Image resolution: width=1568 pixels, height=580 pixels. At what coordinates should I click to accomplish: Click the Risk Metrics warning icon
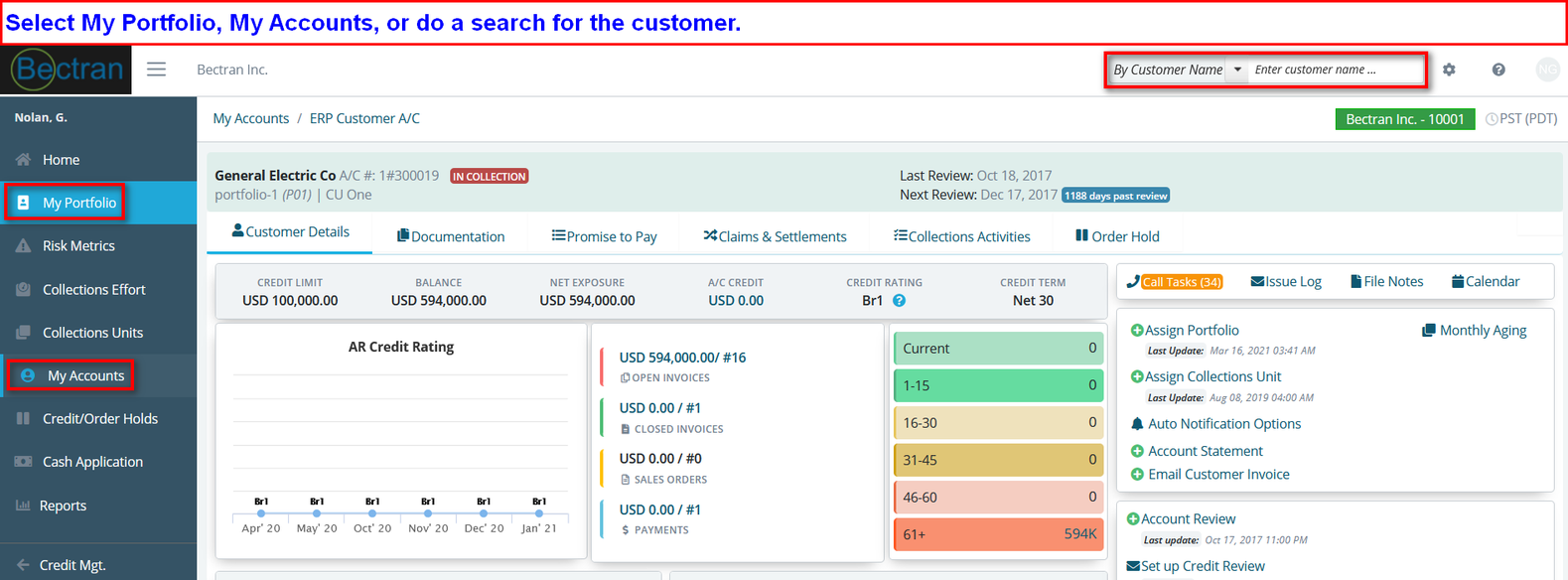pos(23,246)
